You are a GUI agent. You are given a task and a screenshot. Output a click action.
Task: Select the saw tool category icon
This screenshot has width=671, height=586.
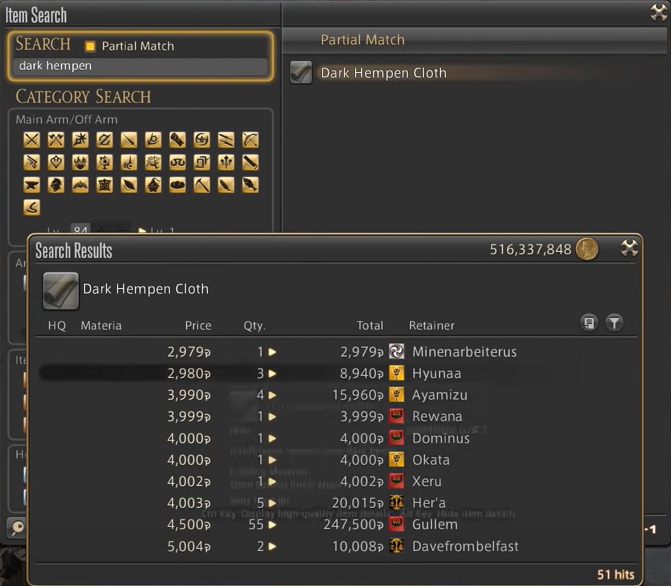pyautogui.click(x=250, y=162)
